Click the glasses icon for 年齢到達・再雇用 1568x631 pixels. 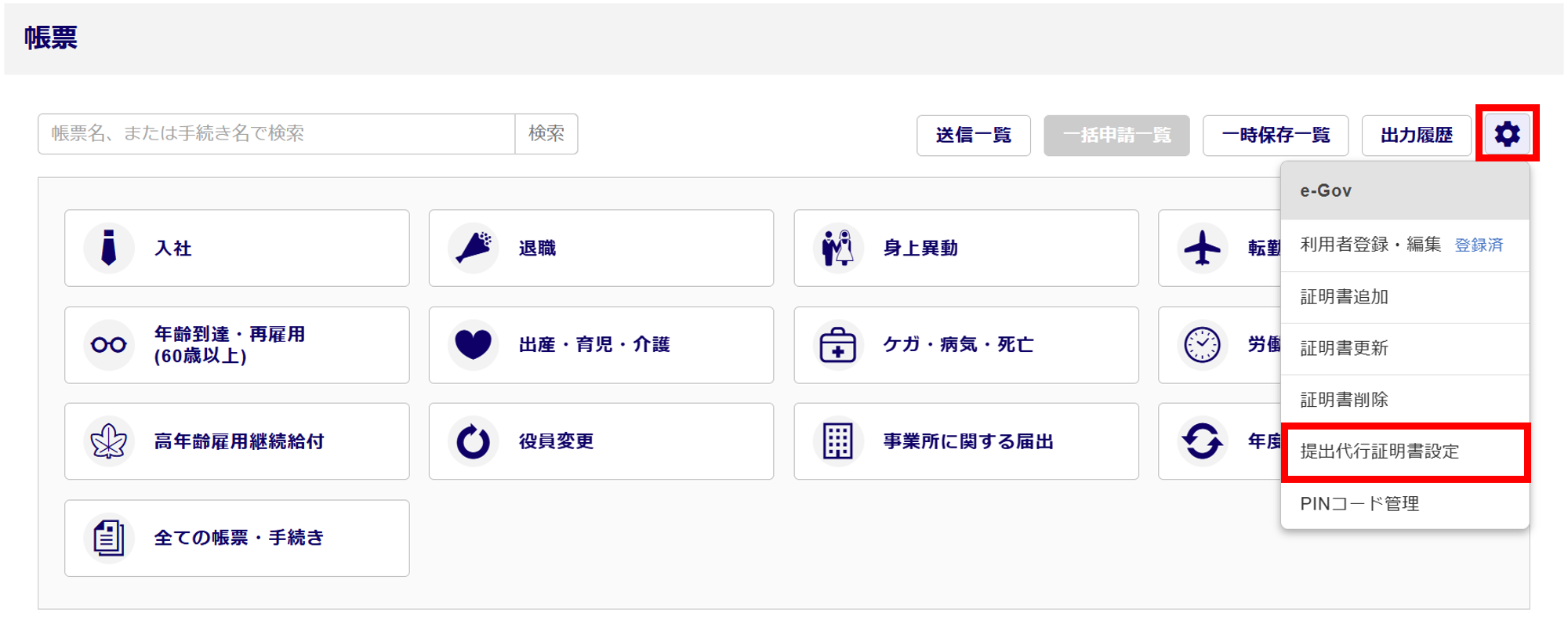click(109, 345)
